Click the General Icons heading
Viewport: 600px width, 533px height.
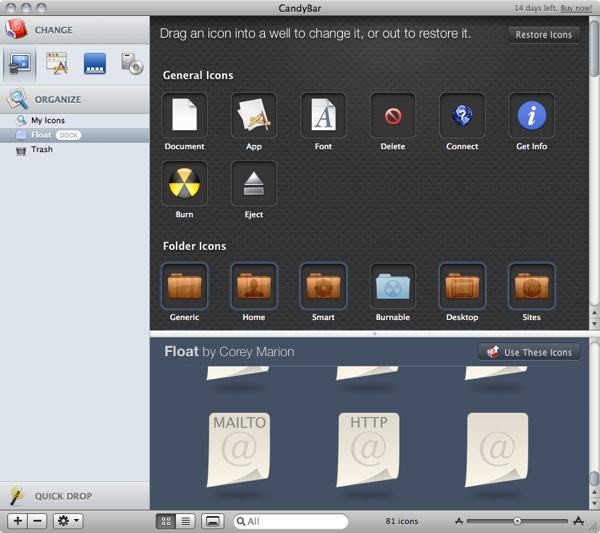tap(198, 75)
